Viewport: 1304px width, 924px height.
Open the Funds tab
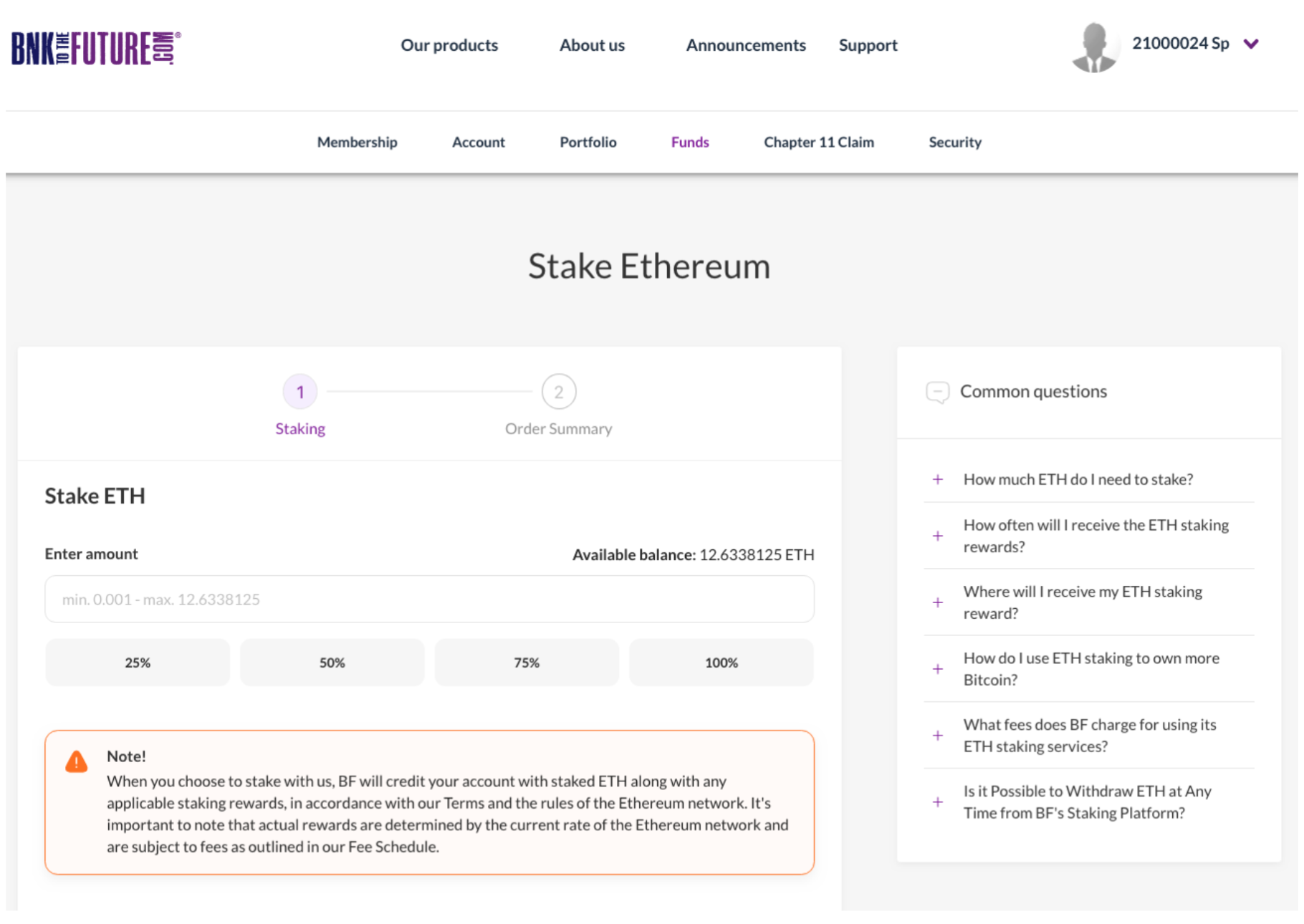click(x=690, y=142)
